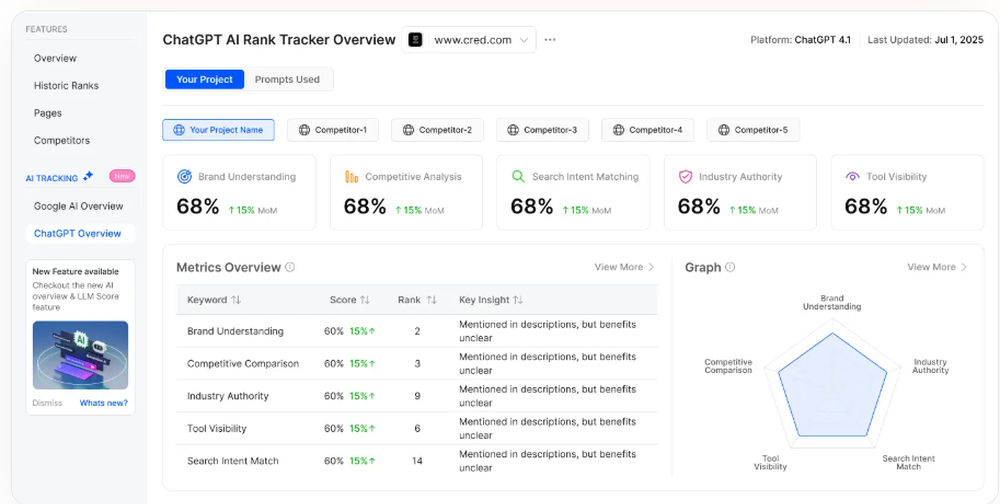Click the Competitive Analysis bar chart icon

tap(351, 177)
